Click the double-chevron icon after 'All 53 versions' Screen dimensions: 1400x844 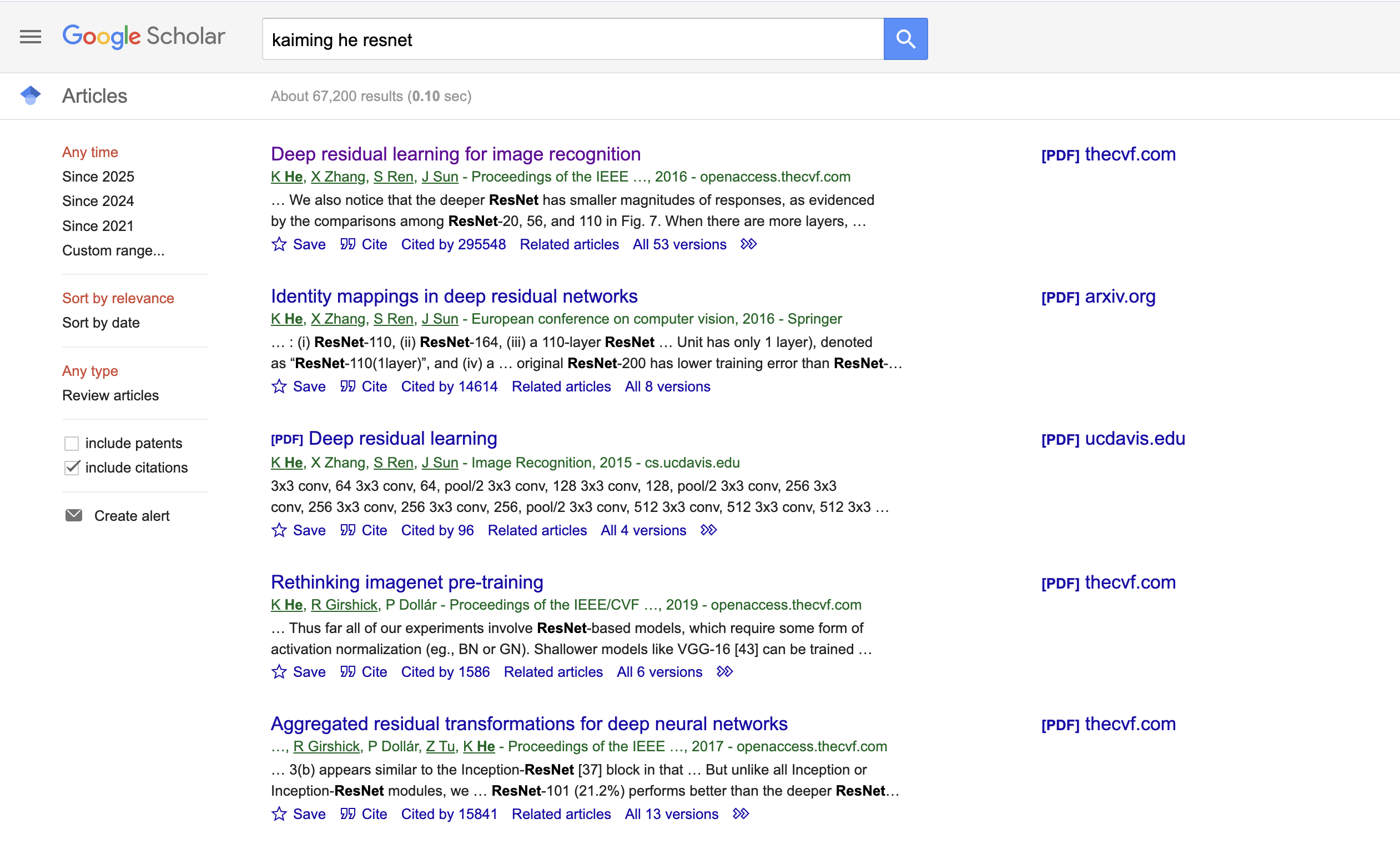coord(748,244)
